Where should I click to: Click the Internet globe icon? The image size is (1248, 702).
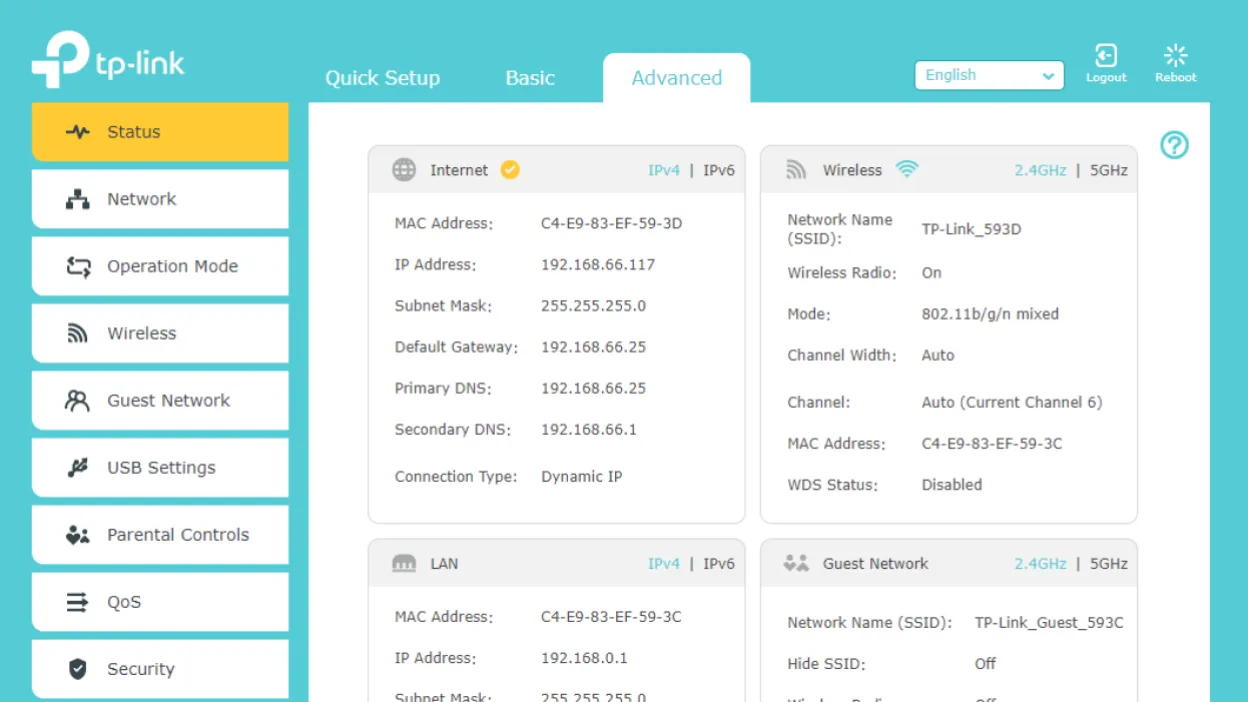[404, 170]
